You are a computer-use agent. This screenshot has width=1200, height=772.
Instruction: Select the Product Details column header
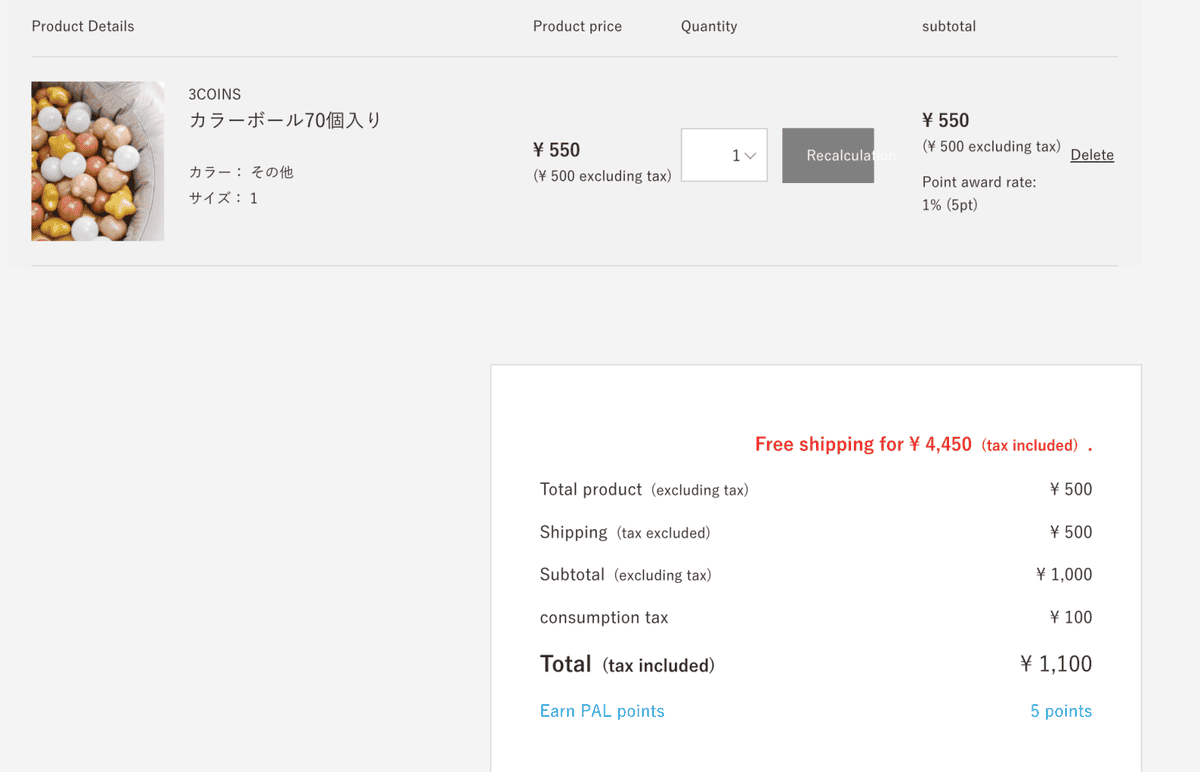(83, 26)
